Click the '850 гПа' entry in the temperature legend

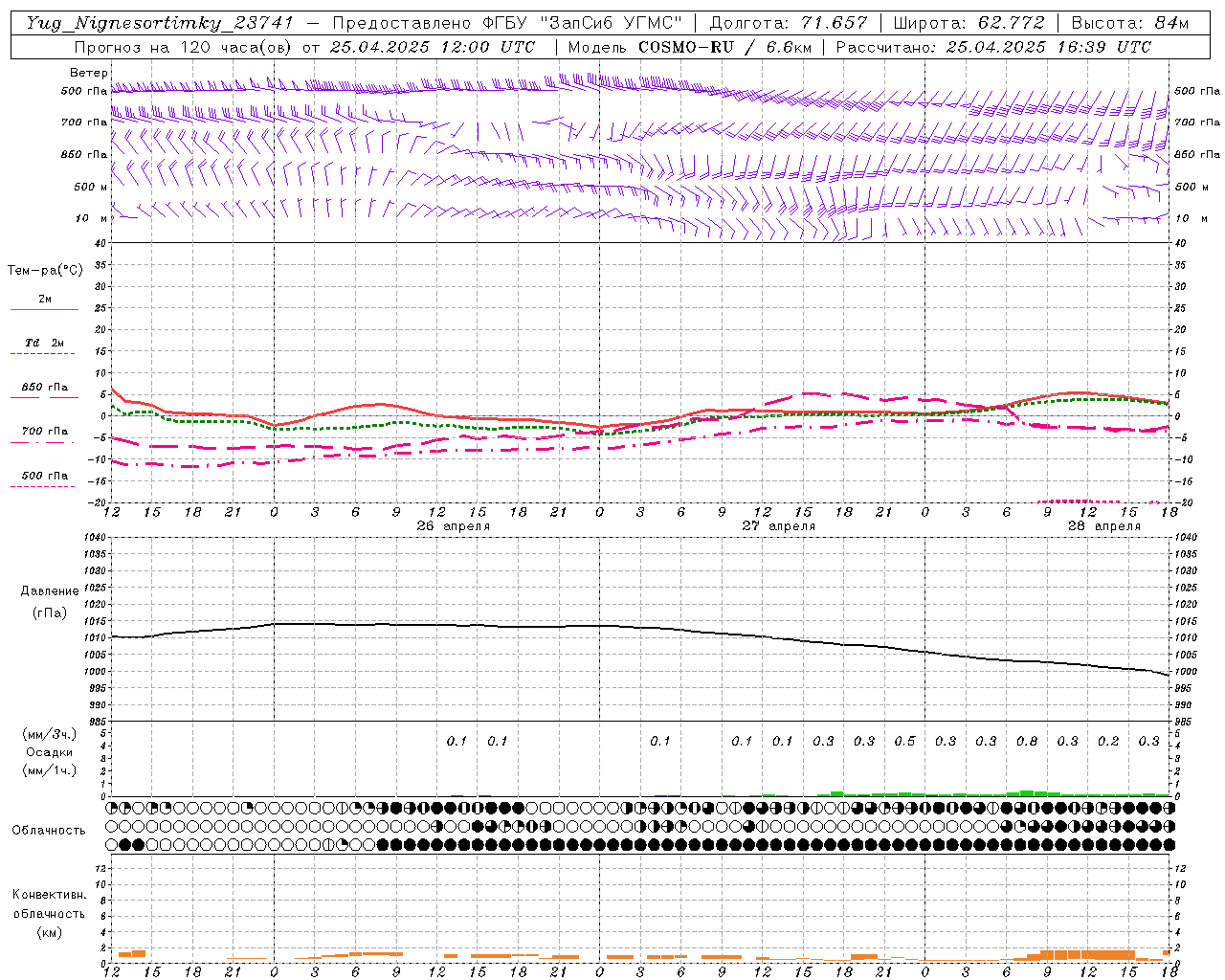[x=45, y=388]
